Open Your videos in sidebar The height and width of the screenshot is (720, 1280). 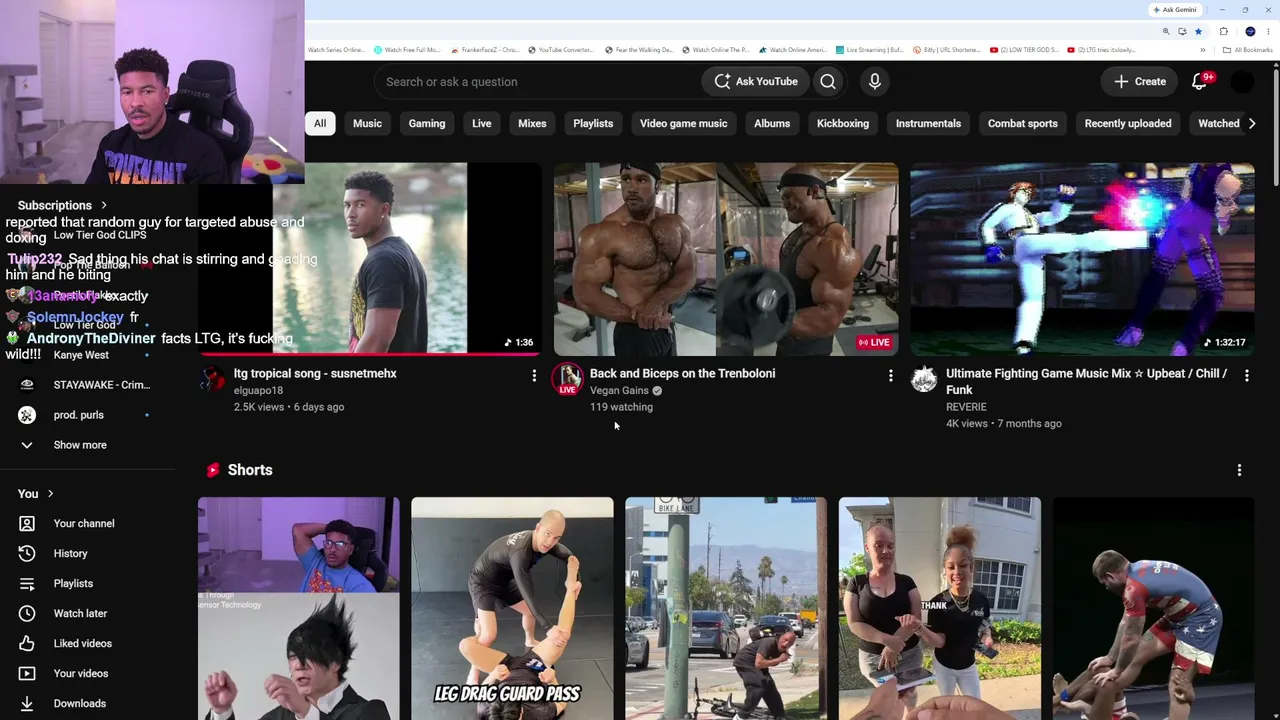[x=80, y=674]
